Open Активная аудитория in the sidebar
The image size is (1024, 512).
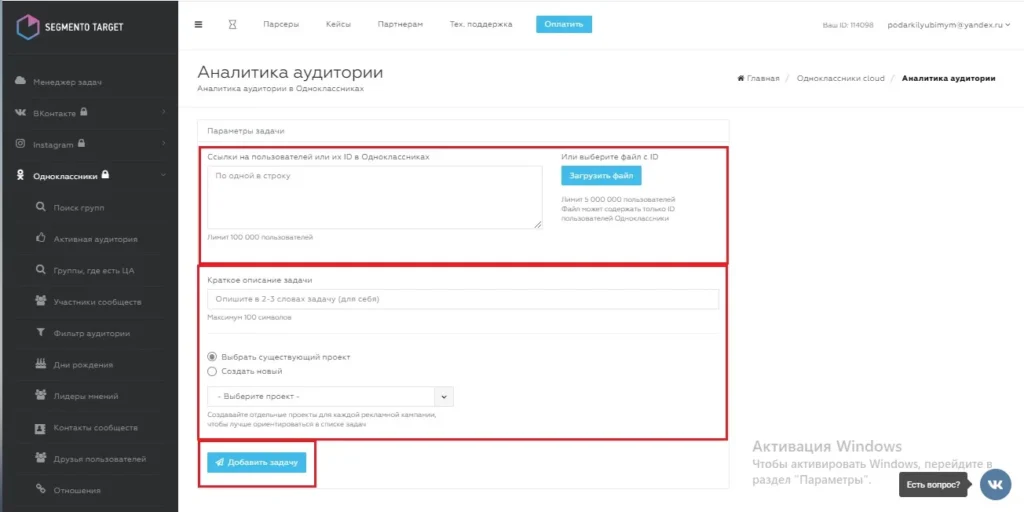(x=95, y=239)
